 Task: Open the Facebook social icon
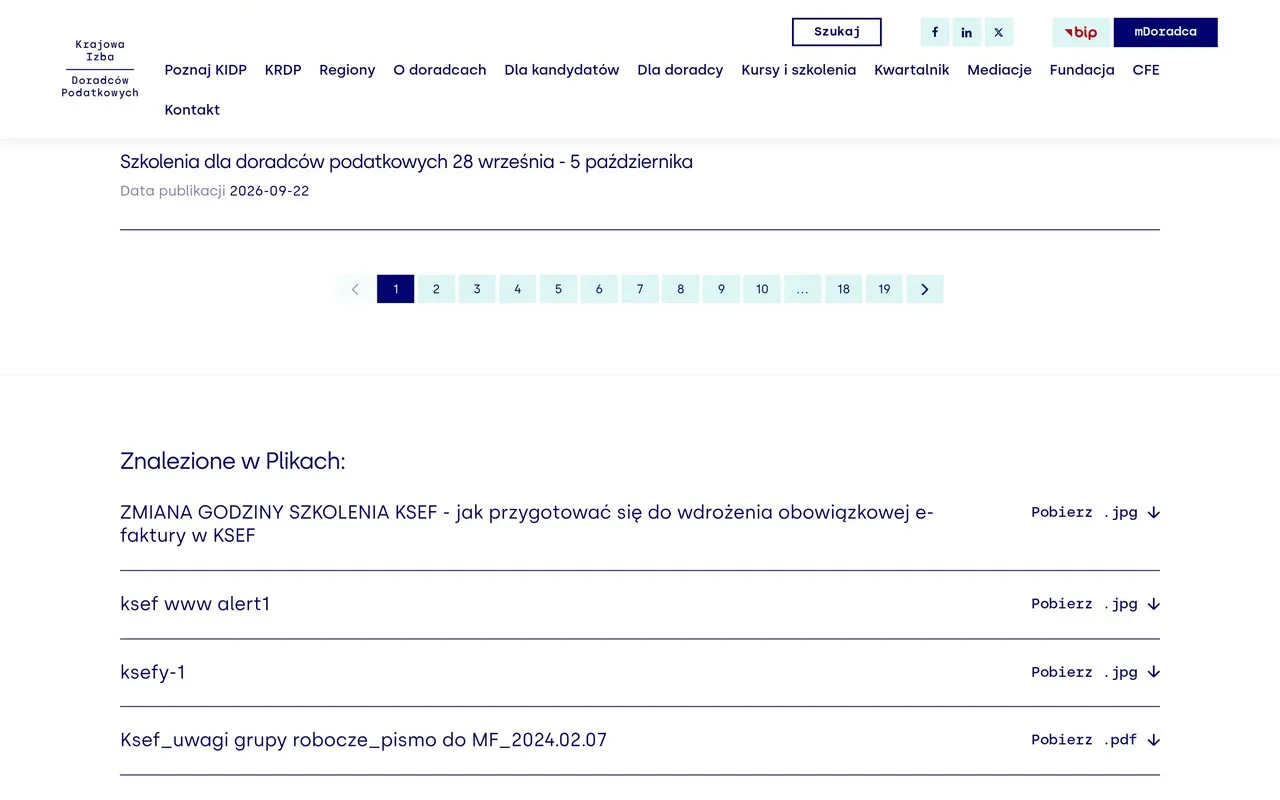pos(935,32)
